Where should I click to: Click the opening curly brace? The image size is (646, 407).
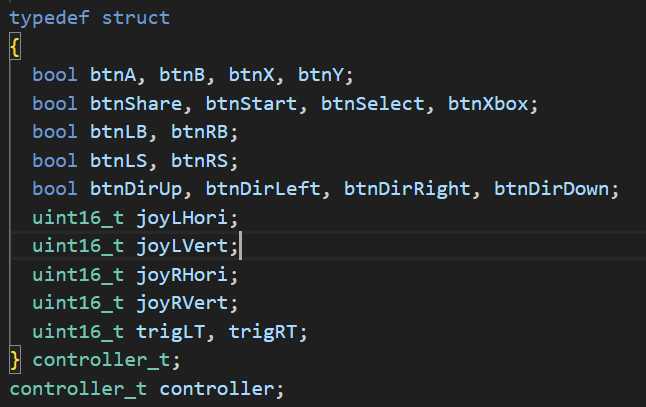15,47
